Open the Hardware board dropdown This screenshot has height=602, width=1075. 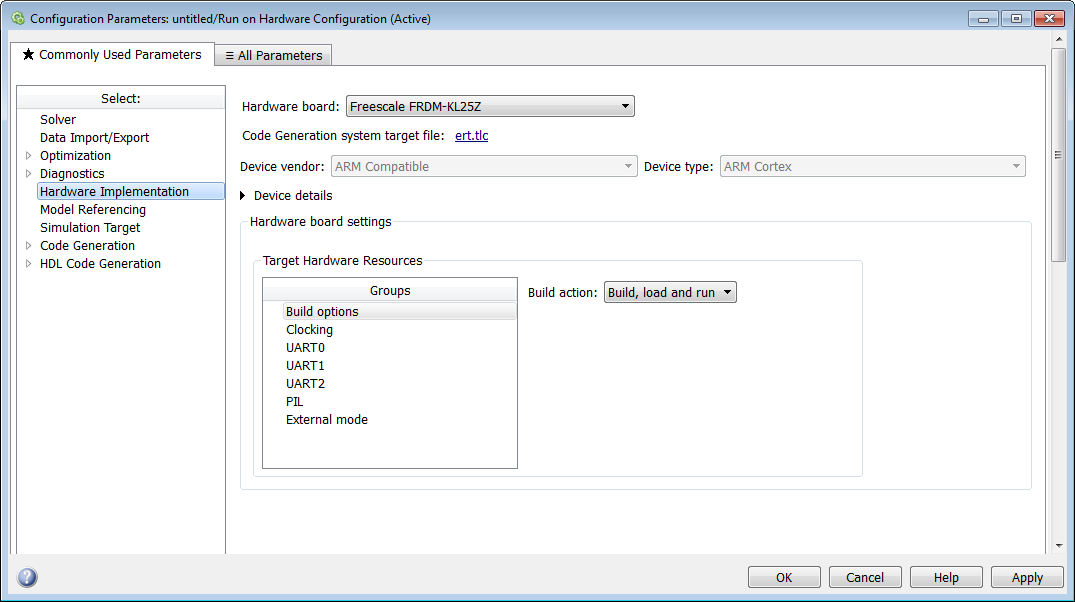tap(490, 106)
